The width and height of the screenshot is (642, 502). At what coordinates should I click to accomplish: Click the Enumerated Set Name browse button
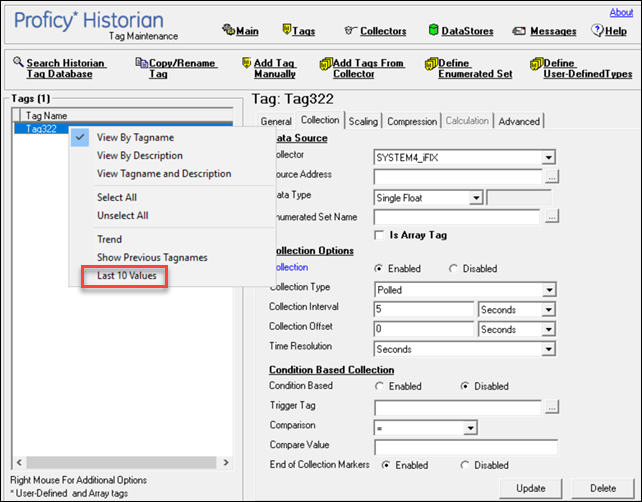[552, 216]
